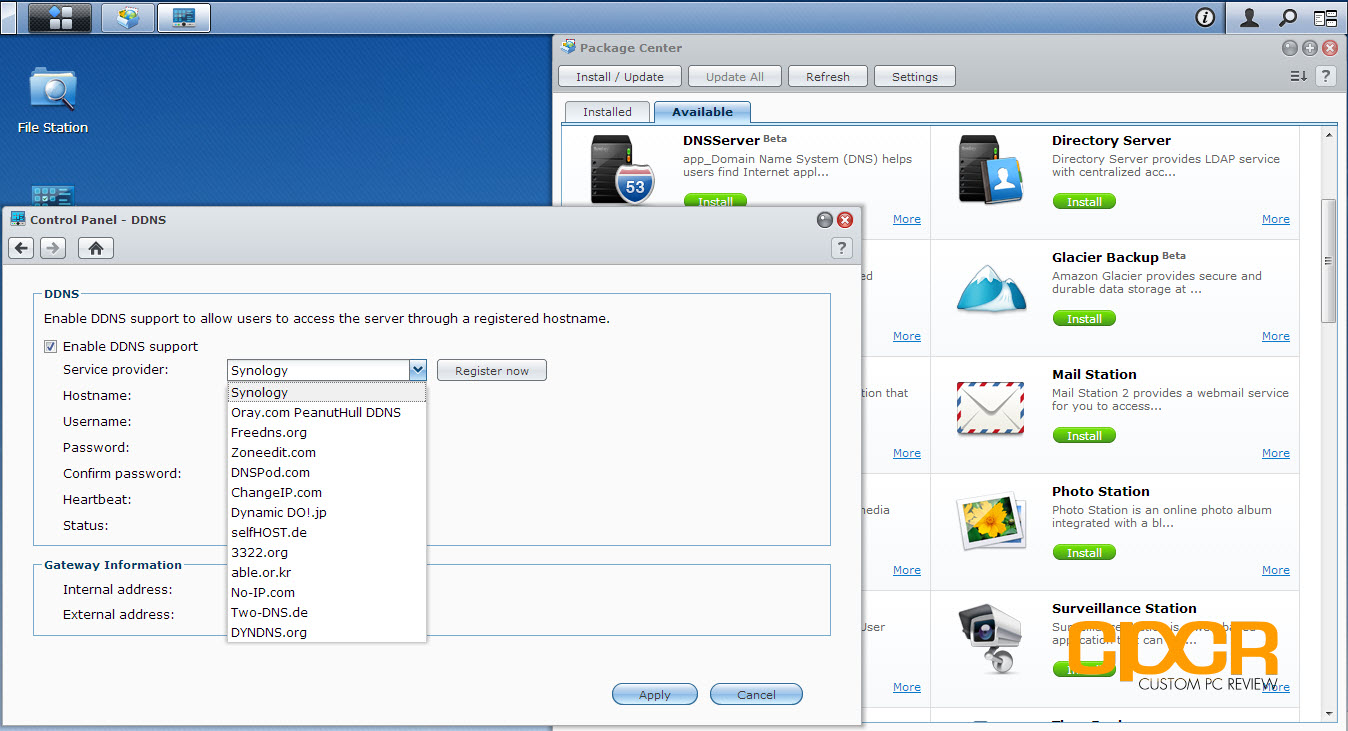Install the DNSServer package

pos(715,201)
